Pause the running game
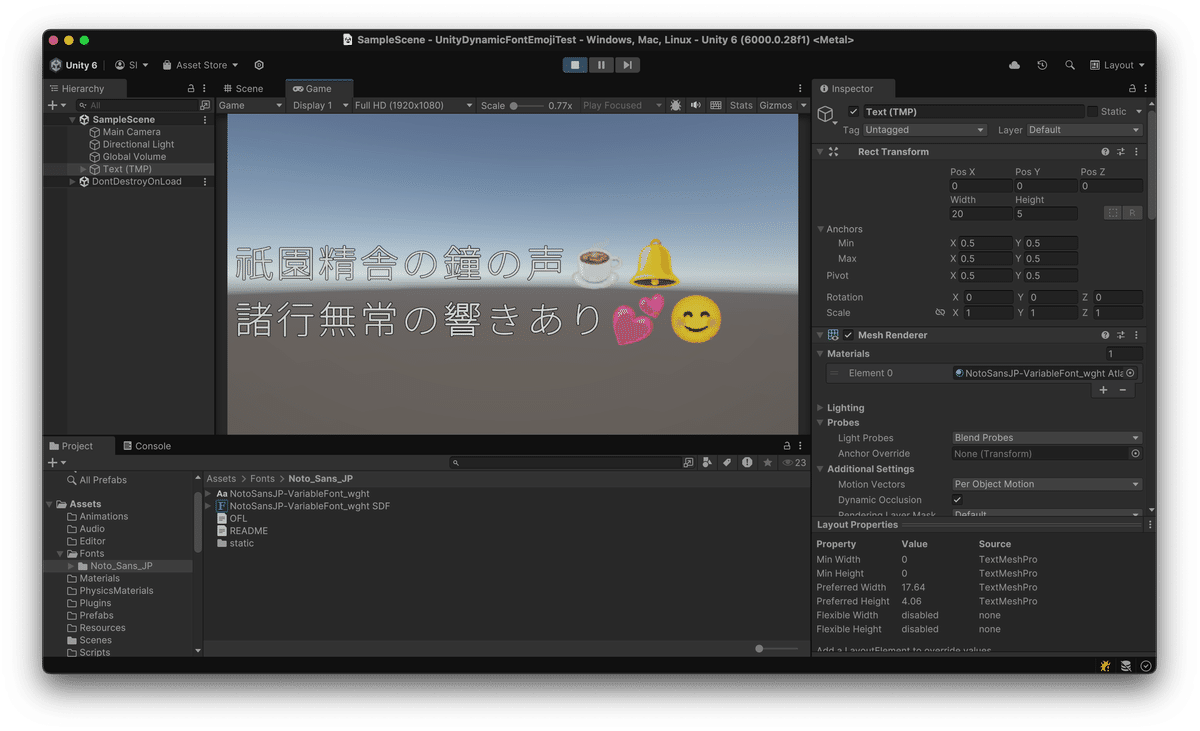The width and height of the screenshot is (1200, 731). 601,65
